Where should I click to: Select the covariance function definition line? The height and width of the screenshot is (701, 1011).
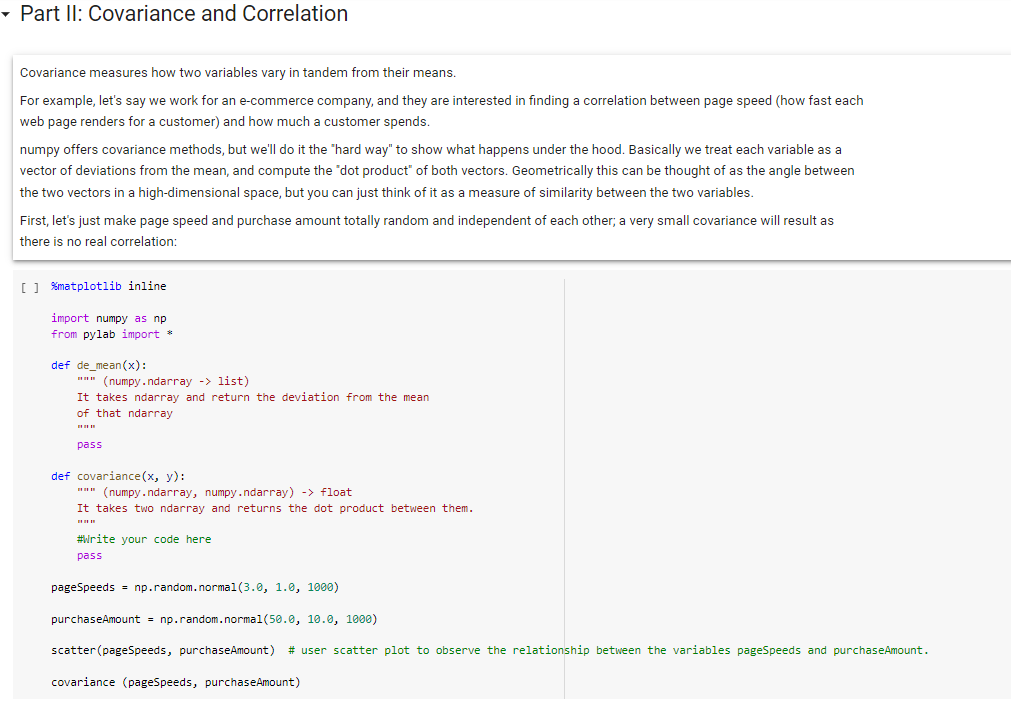click(118, 476)
